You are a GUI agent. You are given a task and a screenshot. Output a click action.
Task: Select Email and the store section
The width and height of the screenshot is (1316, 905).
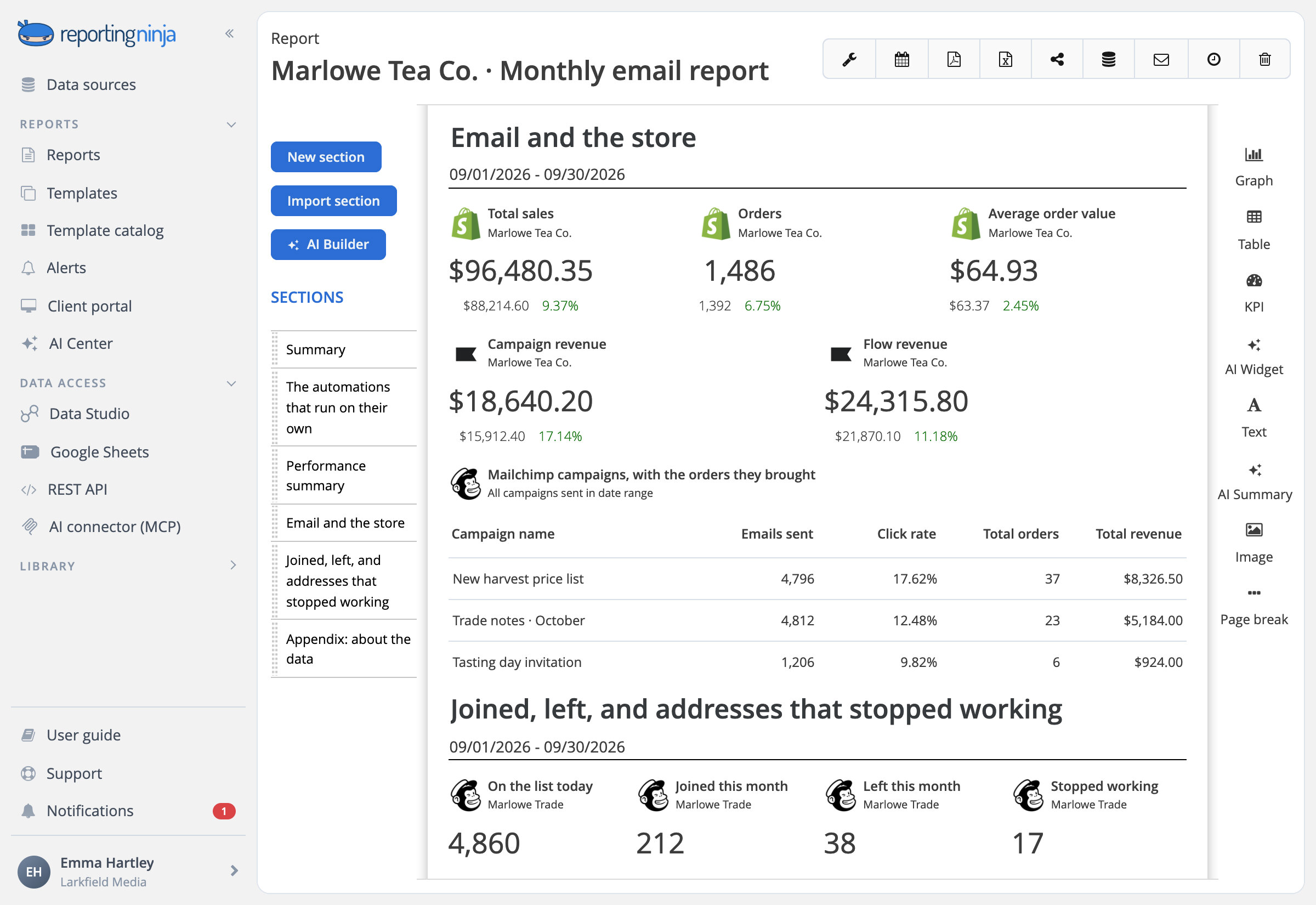click(344, 523)
